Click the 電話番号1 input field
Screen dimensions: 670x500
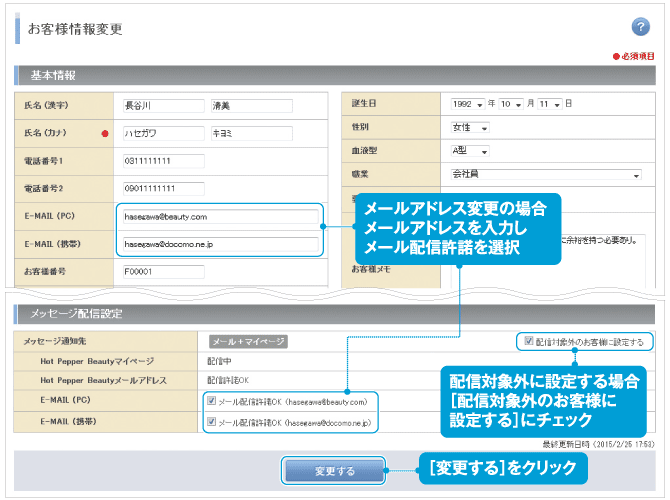[161, 160]
